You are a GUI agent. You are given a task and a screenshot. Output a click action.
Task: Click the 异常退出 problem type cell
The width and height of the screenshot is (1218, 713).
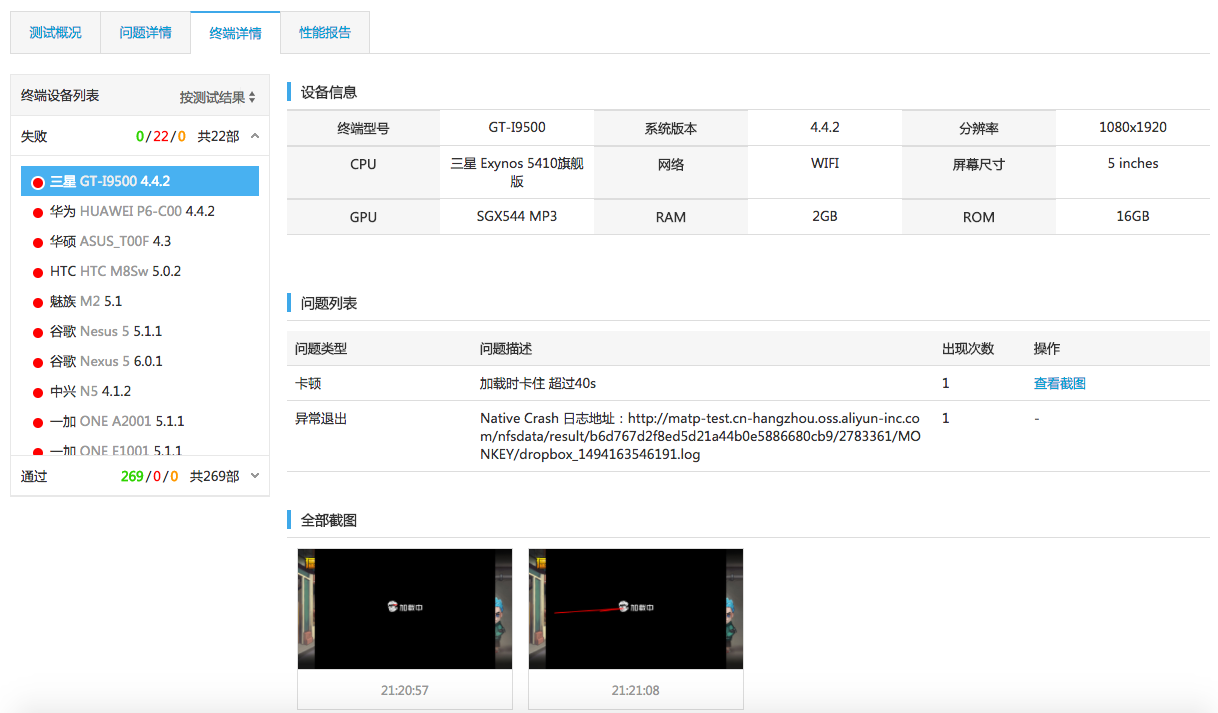tap(321, 419)
